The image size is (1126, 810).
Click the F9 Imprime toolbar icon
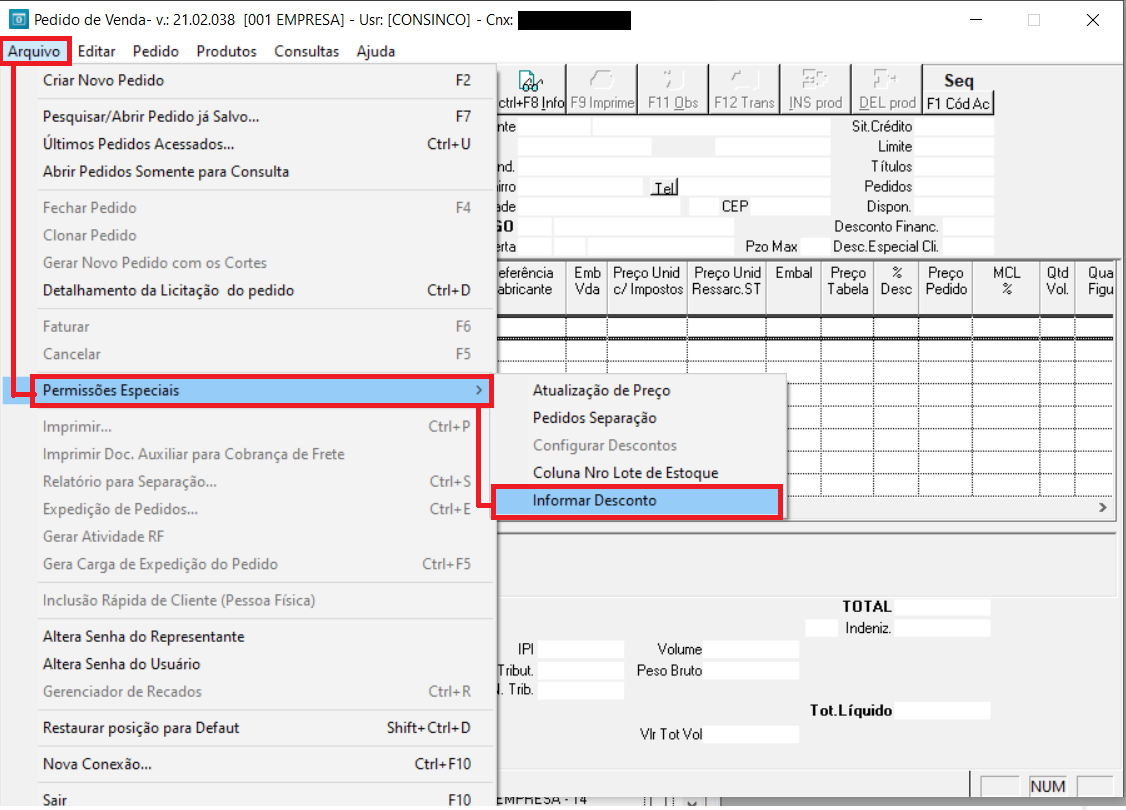[x=602, y=89]
